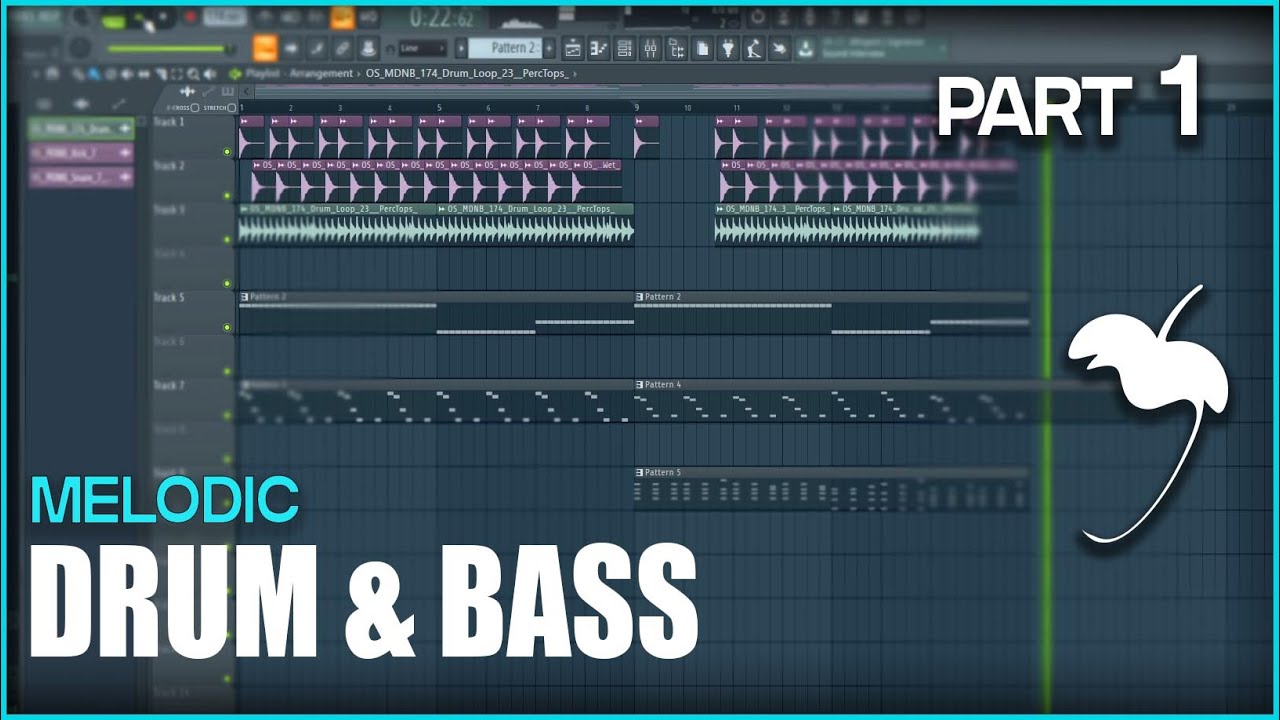Click the OS_MDNB_174_Drum_Loop_23__PercTops_ breadcrumb

(x=468, y=74)
